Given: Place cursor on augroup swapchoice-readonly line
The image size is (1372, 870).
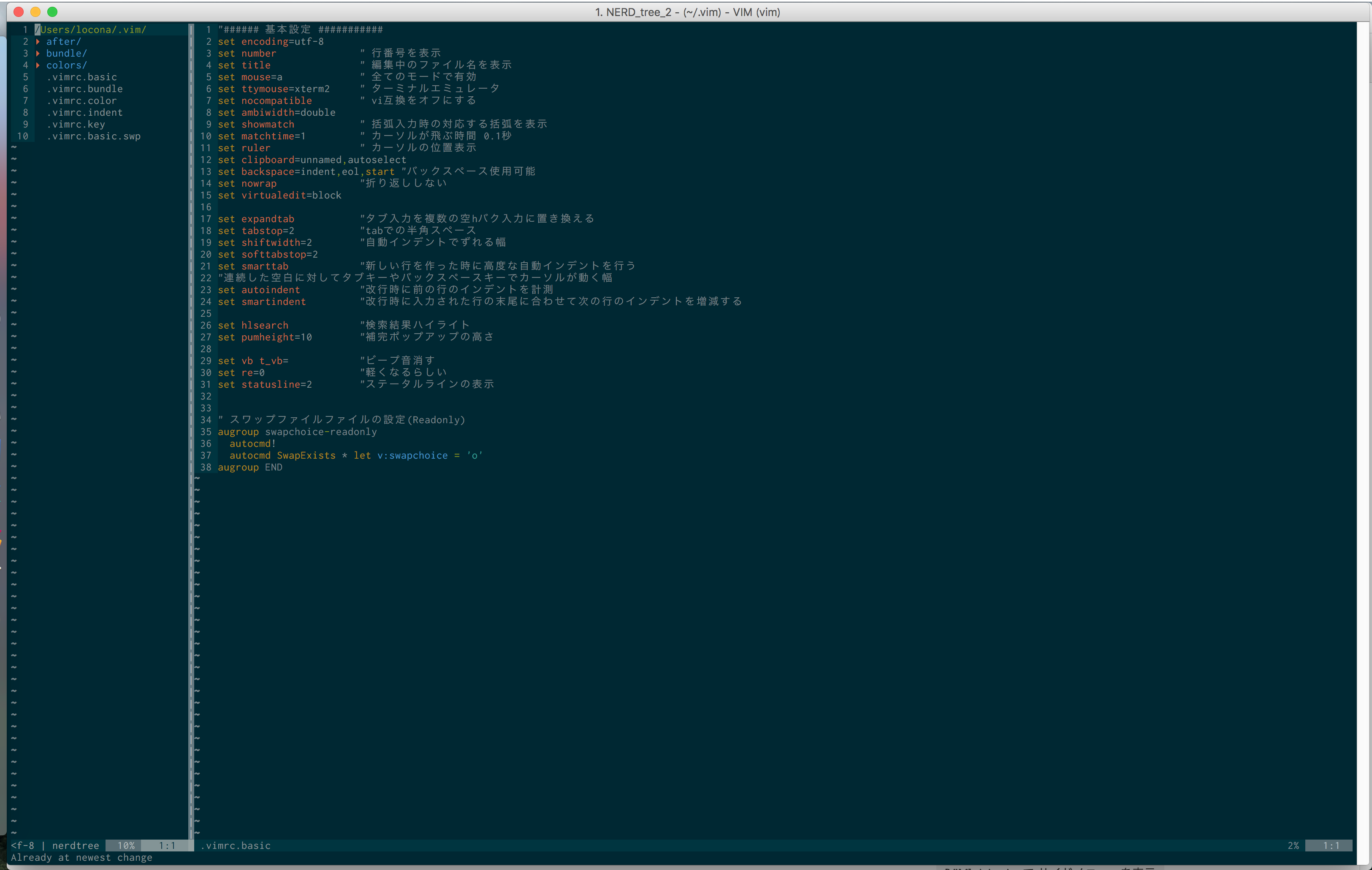Looking at the screenshot, I should (x=297, y=432).
